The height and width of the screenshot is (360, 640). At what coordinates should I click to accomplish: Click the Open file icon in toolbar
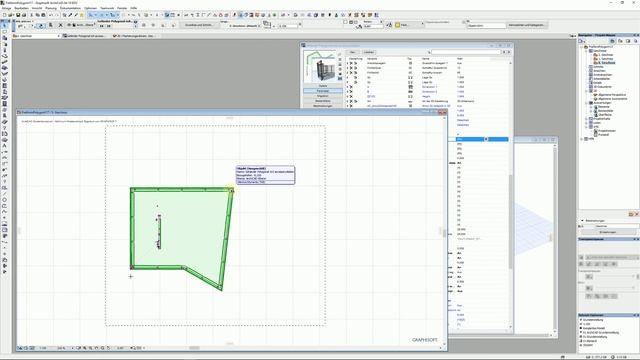[x=11, y=15]
